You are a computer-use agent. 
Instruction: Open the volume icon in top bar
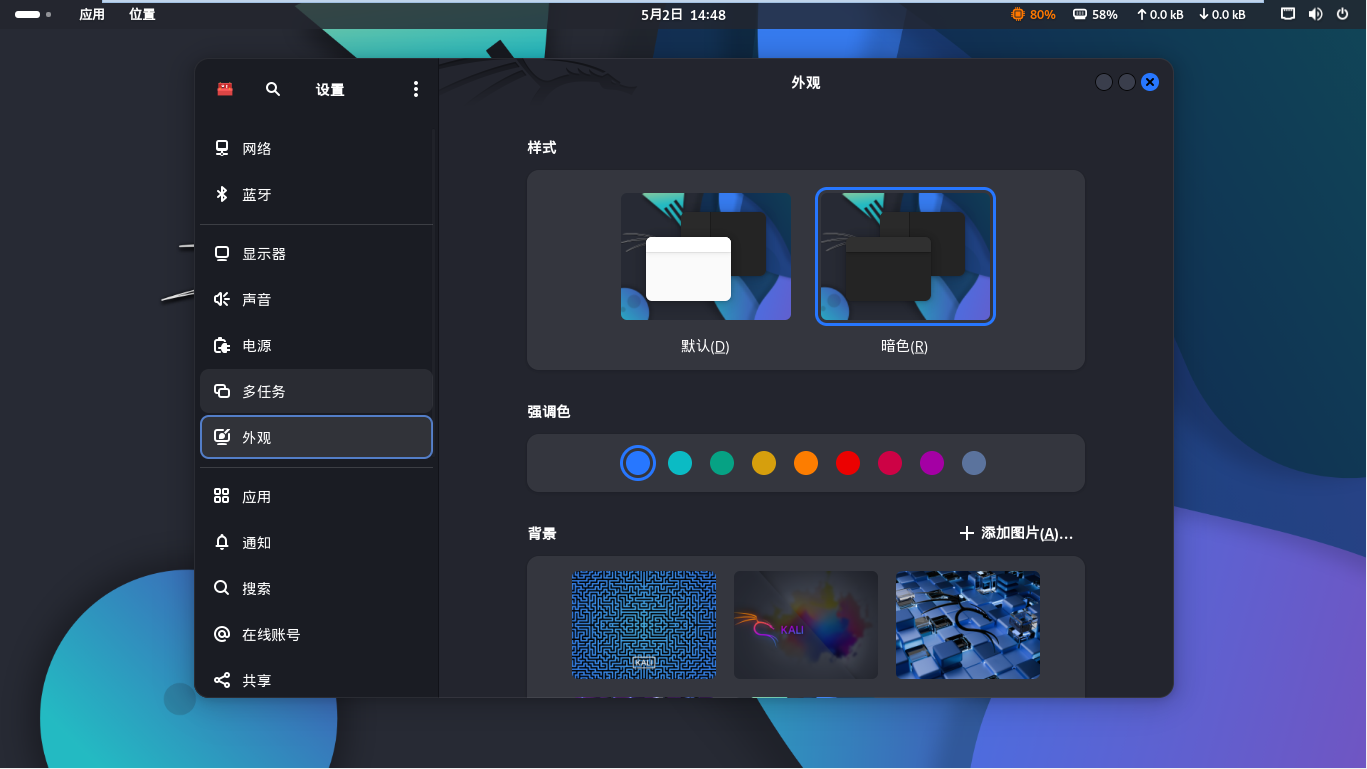pos(1315,14)
